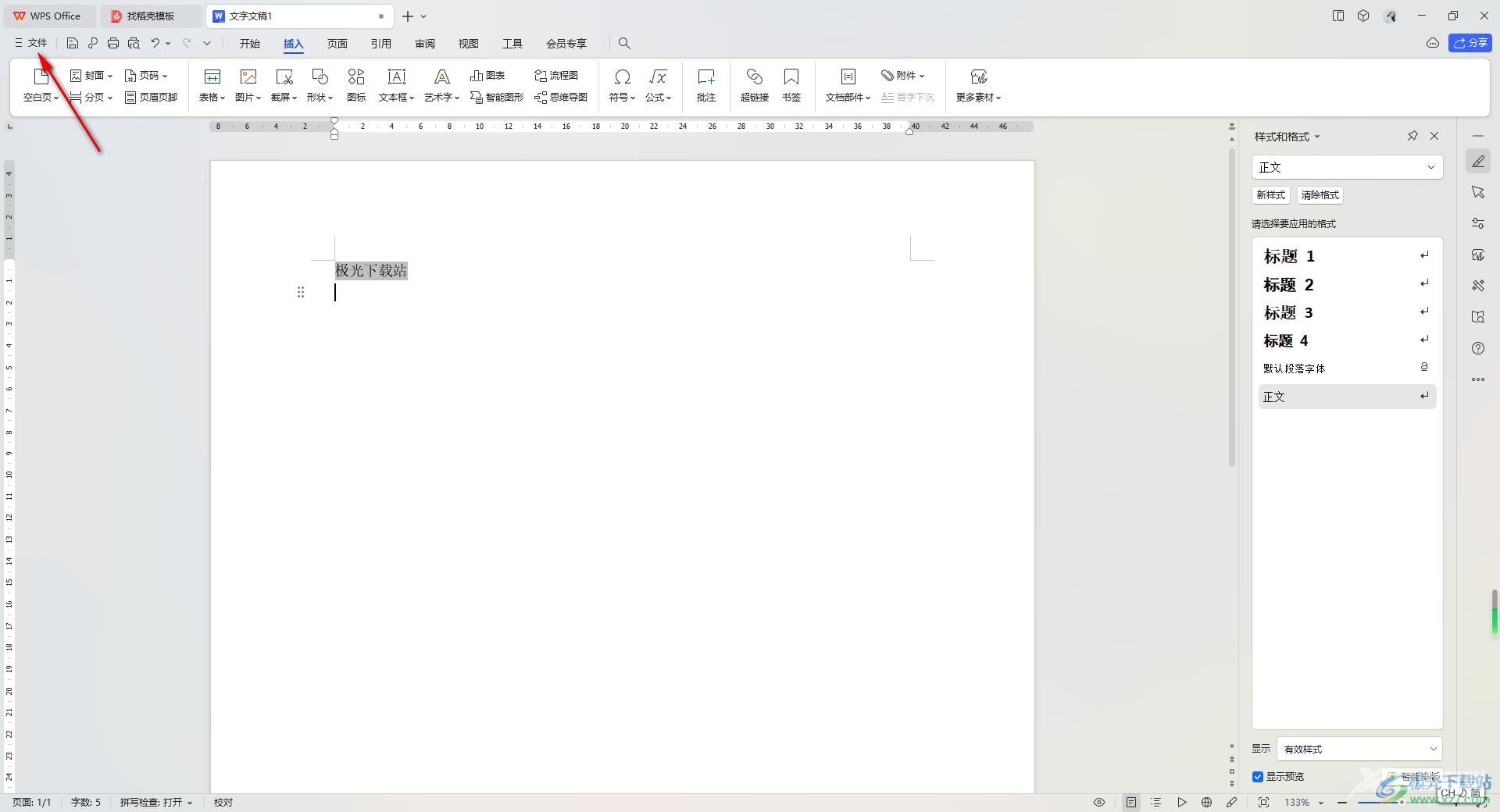The height and width of the screenshot is (812, 1500).
Task: Click the 新样式 button
Action: (1270, 195)
